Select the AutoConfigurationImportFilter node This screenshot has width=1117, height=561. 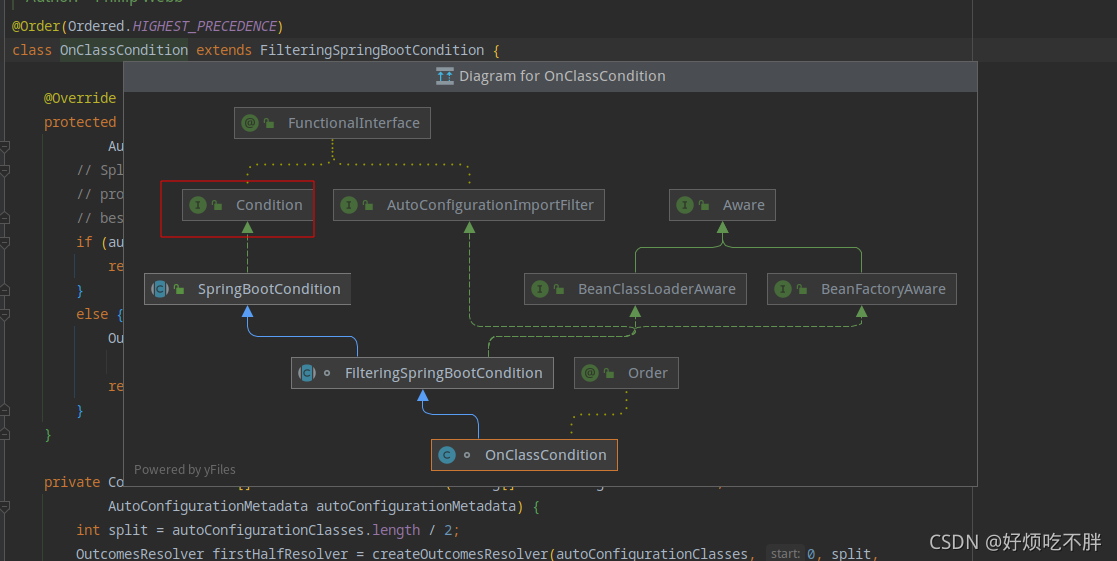coord(469,205)
